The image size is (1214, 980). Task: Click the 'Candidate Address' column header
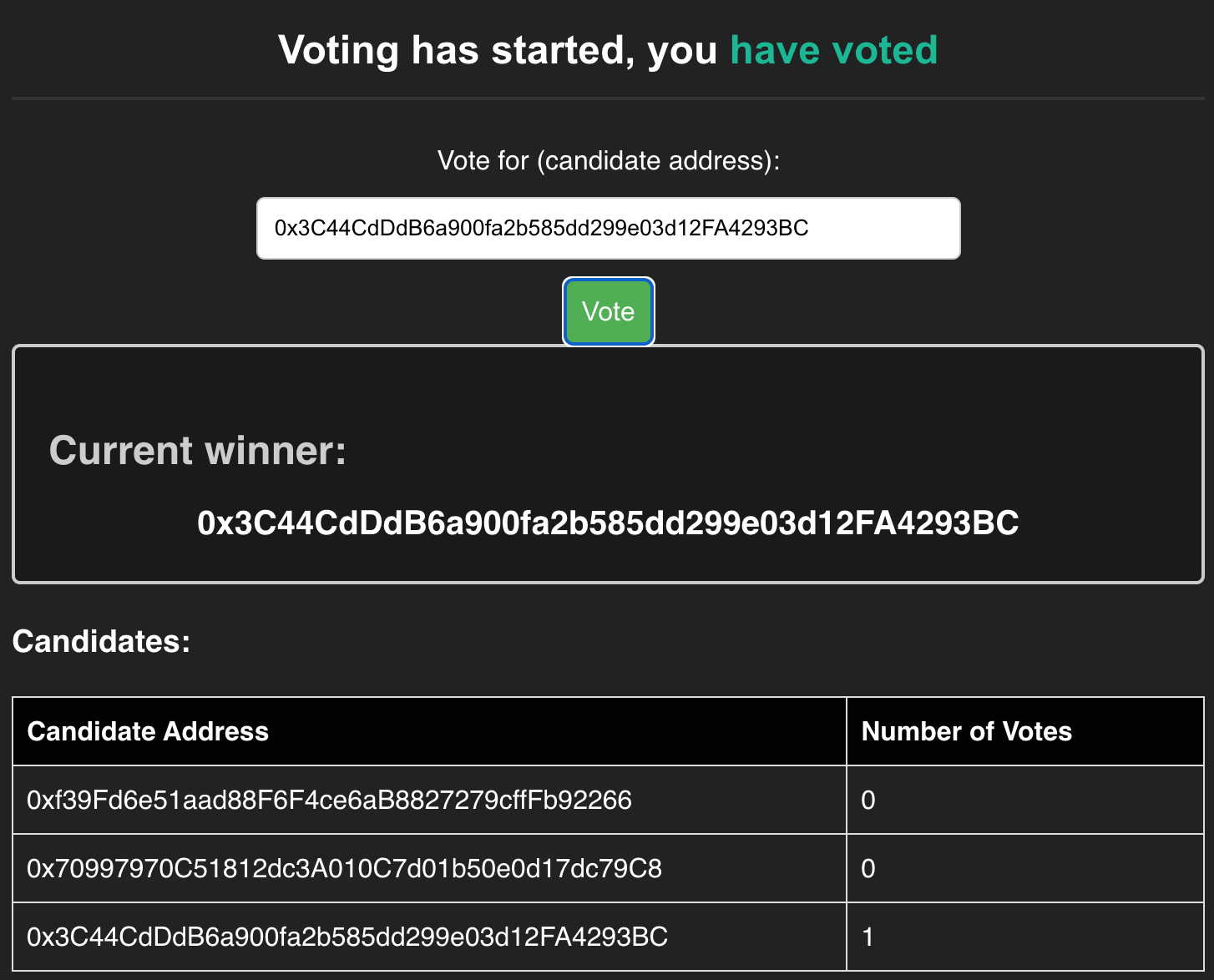pos(148,730)
